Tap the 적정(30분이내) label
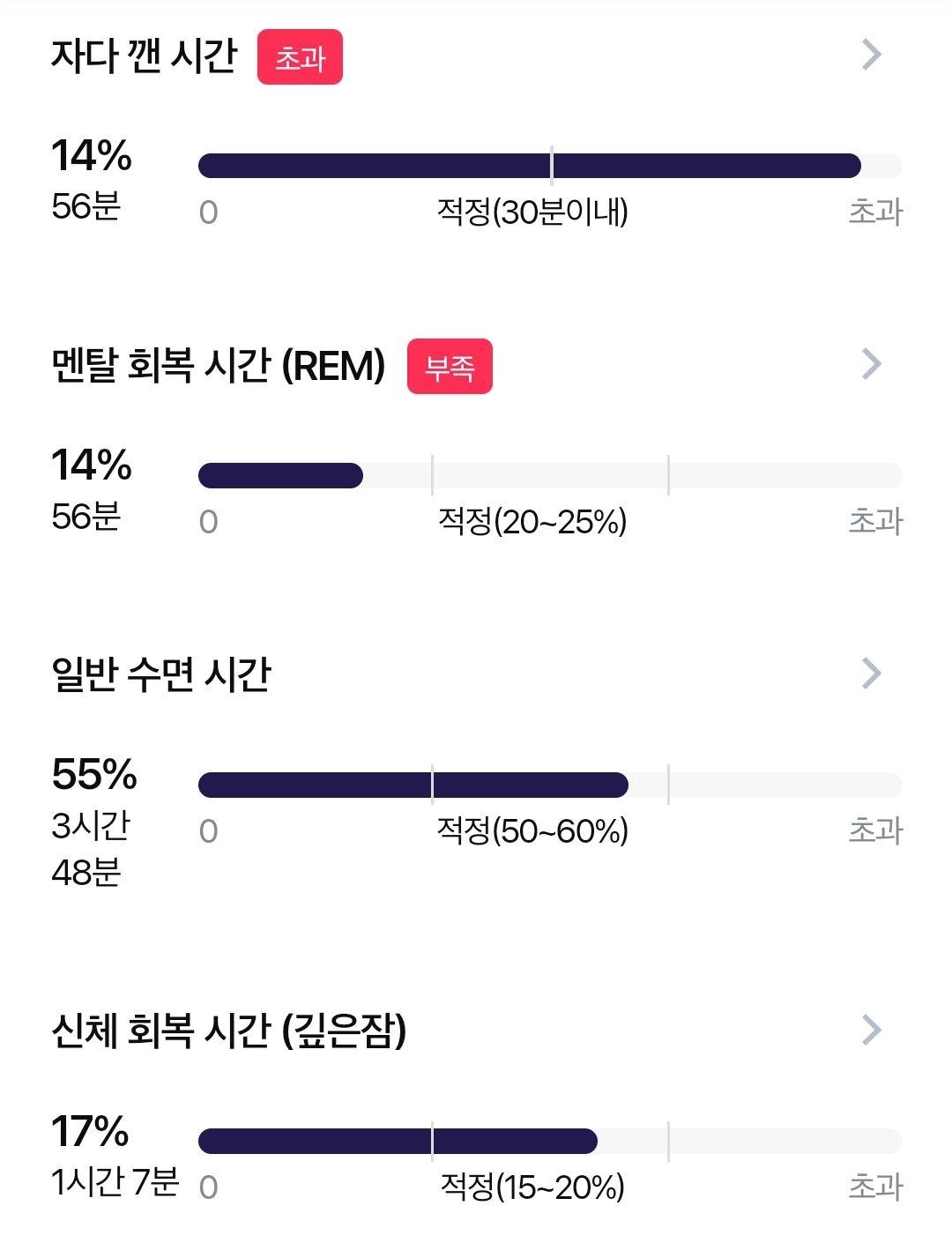Viewport: 952px width, 1258px height. [x=532, y=212]
